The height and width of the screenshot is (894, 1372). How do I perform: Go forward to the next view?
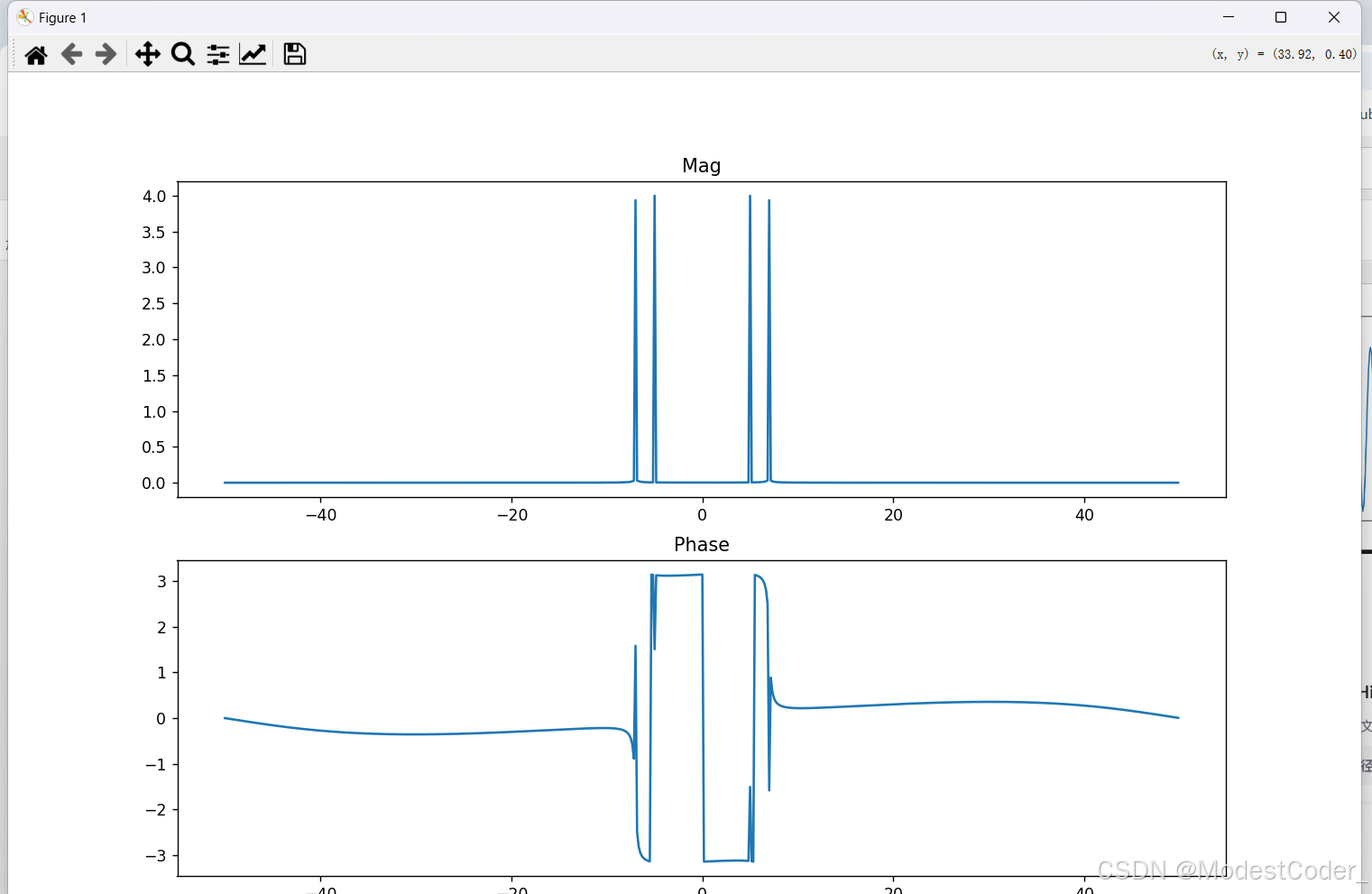(106, 54)
